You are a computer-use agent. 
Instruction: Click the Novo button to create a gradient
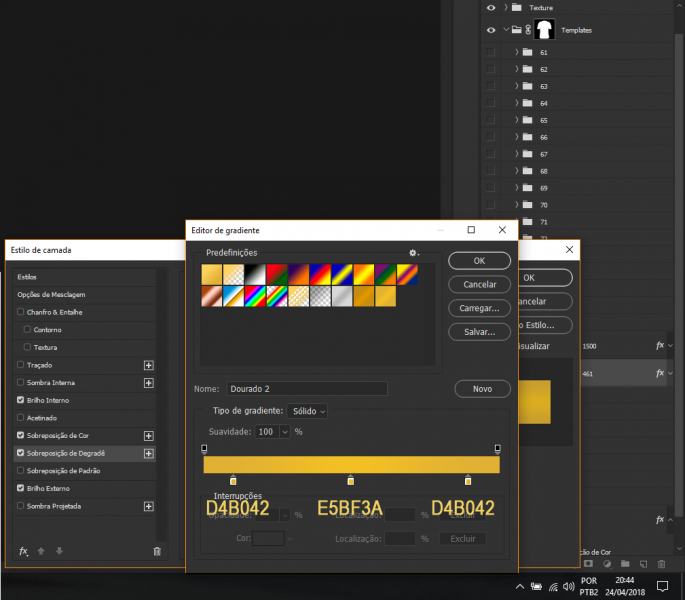(482, 388)
